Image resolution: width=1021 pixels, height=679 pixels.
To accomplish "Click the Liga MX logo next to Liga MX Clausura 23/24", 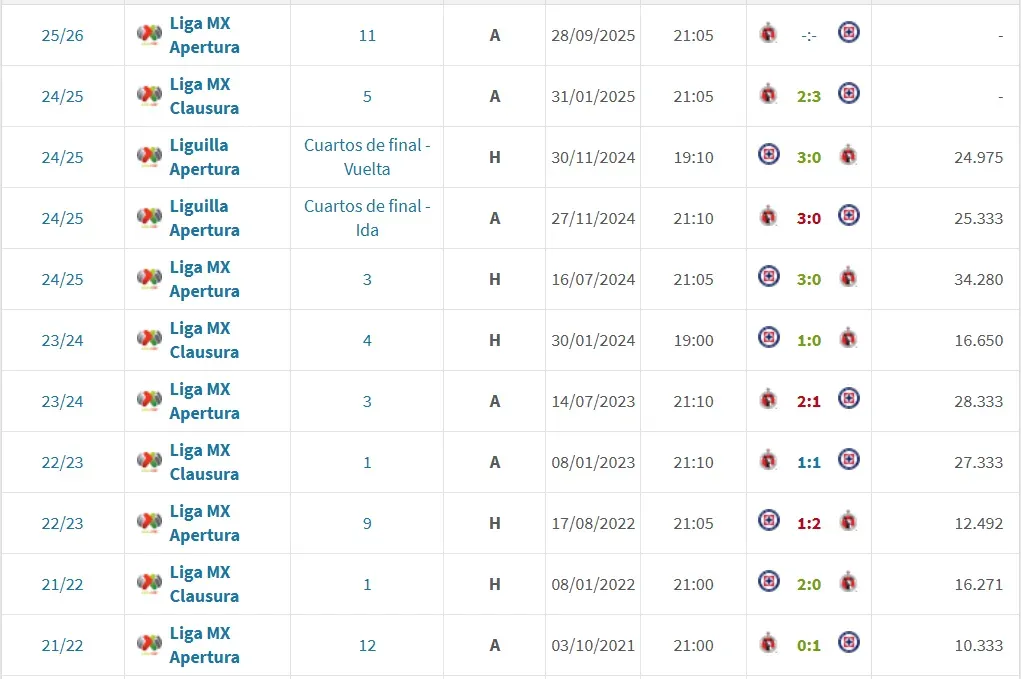I will pos(152,340).
